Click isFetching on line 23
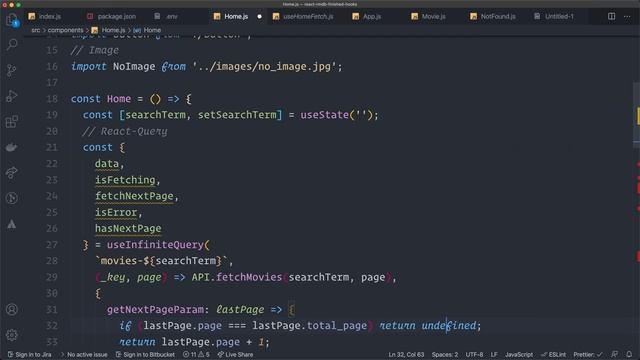The width and height of the screenshot is (640, 360). (125, 180)
